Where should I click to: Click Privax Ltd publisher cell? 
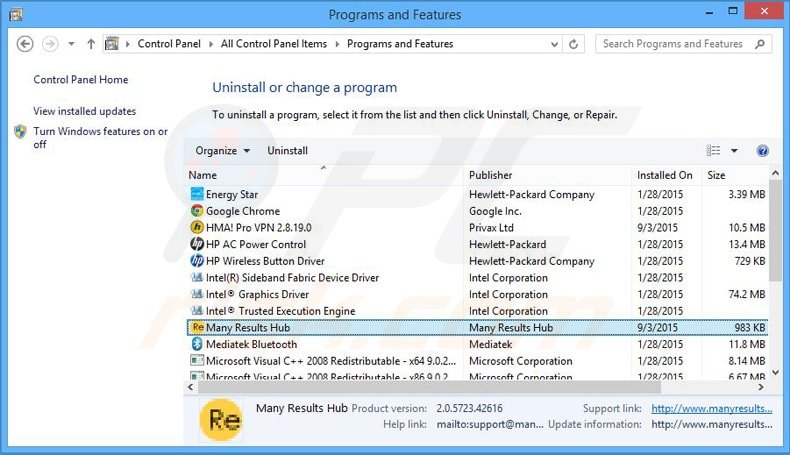491,228
